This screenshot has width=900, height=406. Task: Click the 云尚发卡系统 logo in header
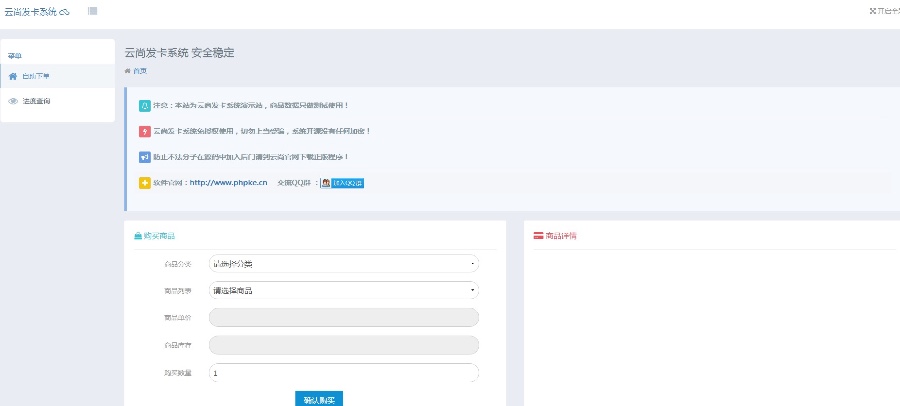(x=36, y=11)
